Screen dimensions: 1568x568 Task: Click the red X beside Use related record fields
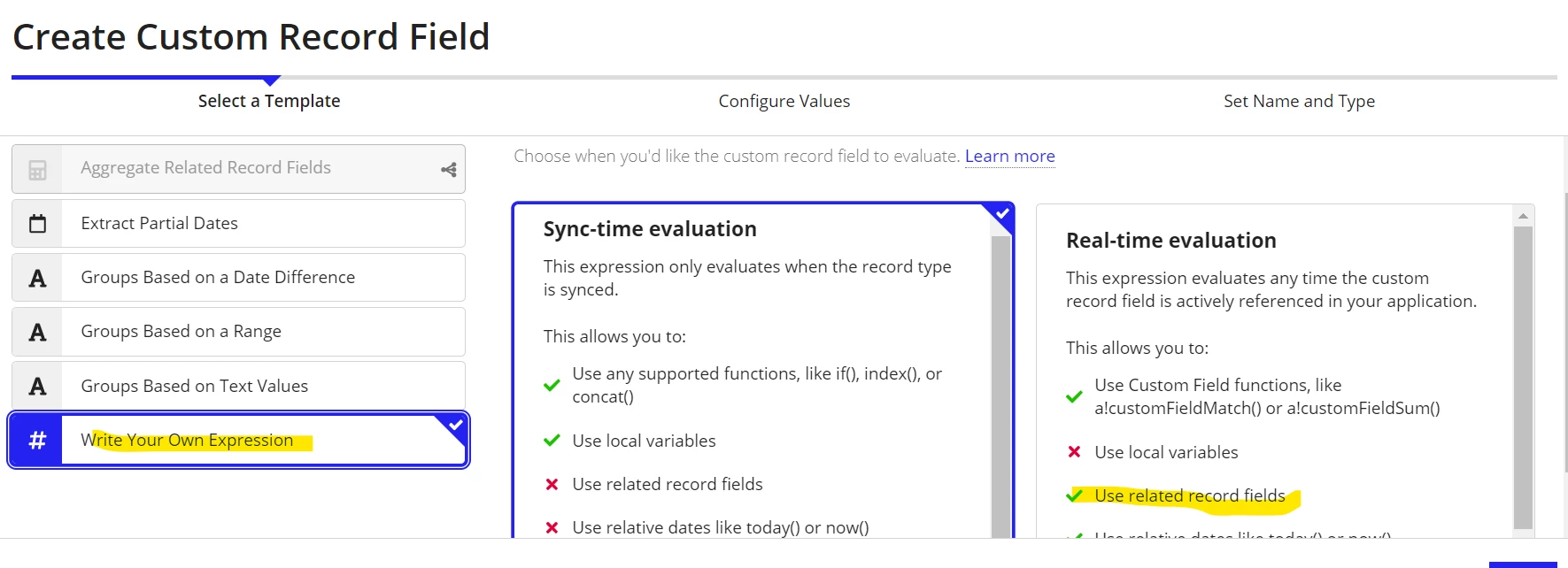[x=552, y=484]
